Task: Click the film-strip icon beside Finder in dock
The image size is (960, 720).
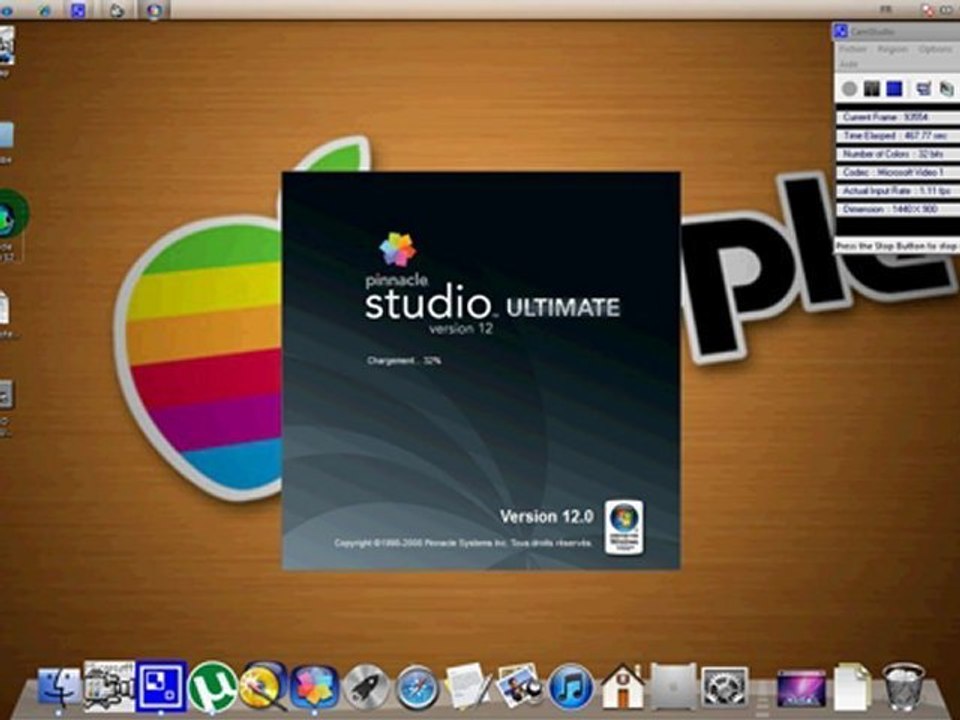Action: pyautogui.click(x=109, y=686)
